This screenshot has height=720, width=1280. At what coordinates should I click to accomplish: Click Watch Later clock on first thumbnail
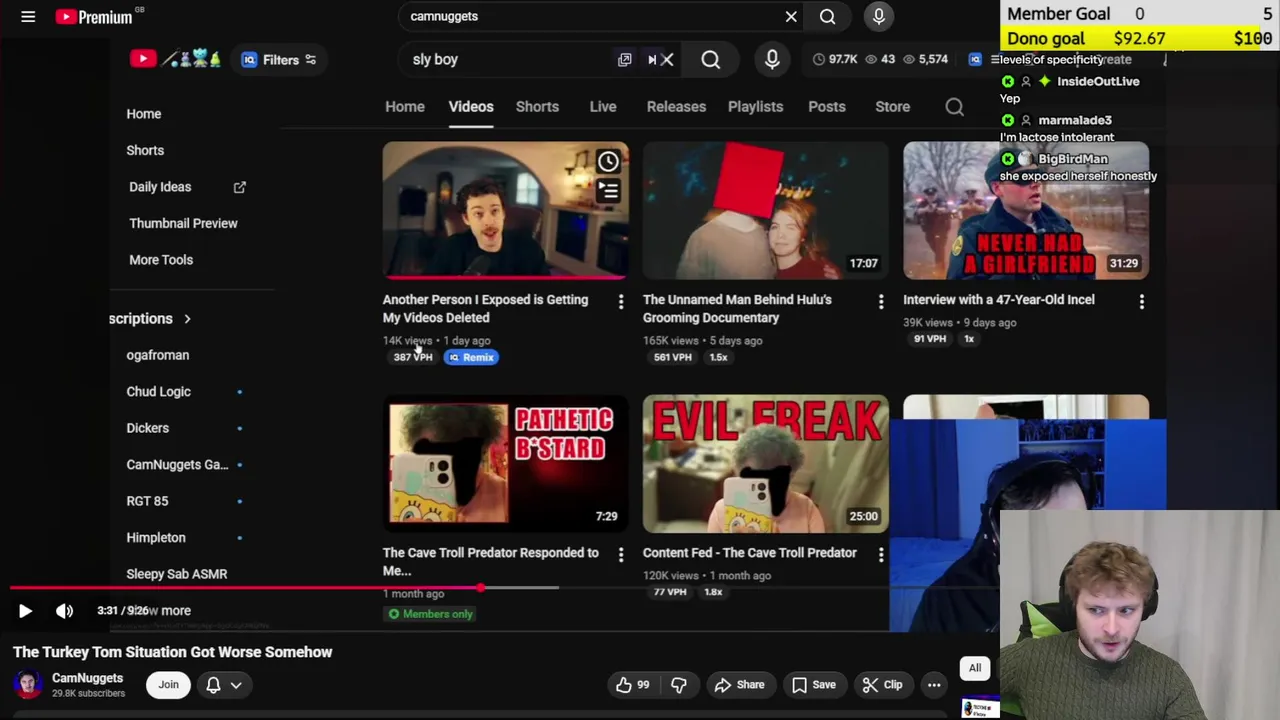[x=608, y=162]
